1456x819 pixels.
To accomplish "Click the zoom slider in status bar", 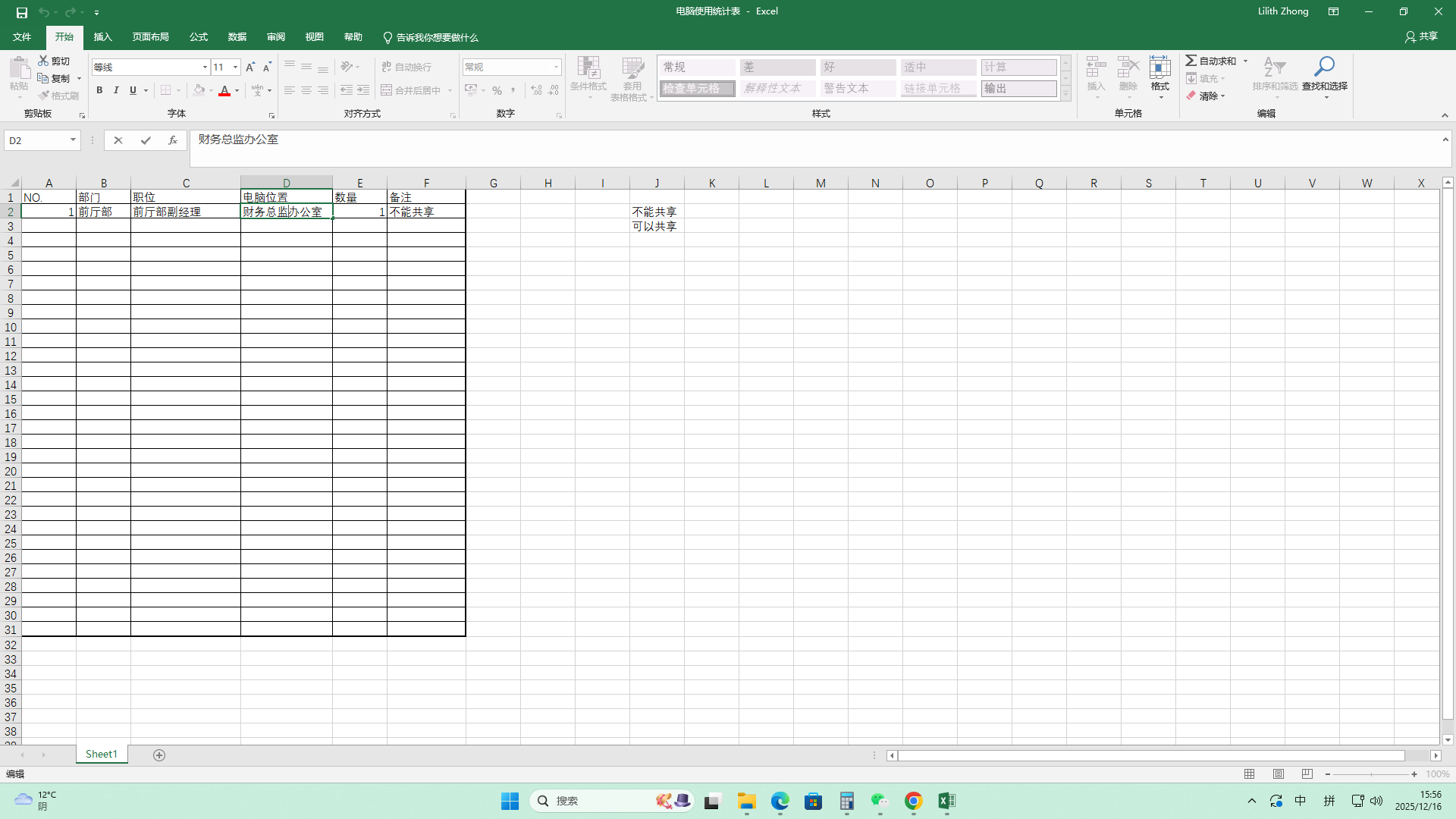I will point(1371,774).
